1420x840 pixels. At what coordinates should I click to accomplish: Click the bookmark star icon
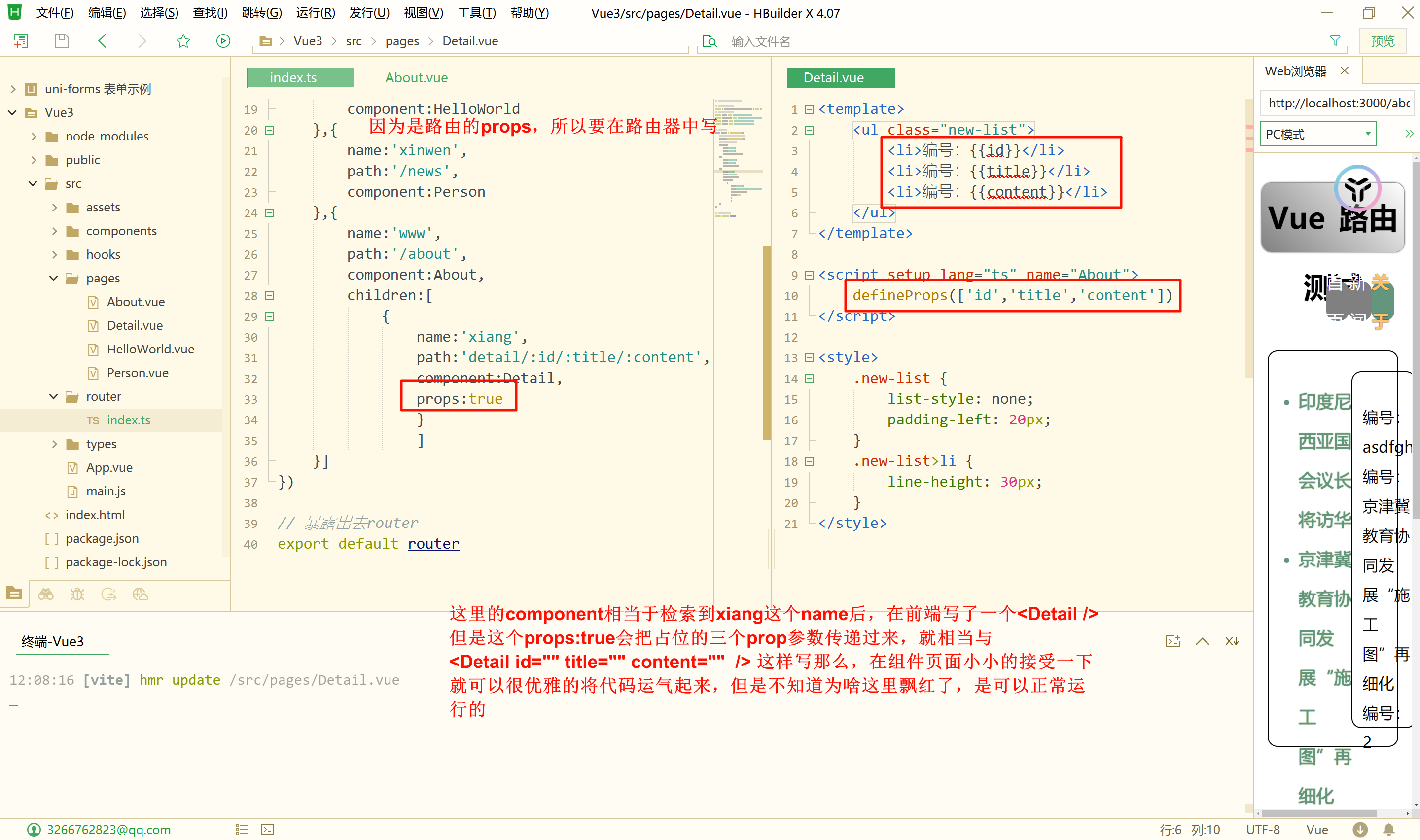tap(183, 41)
